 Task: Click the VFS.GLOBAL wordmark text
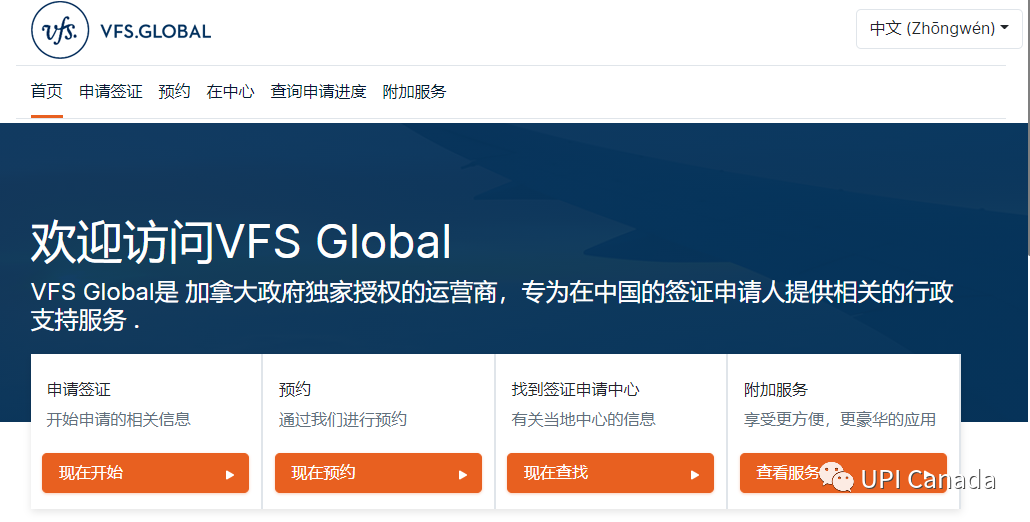point(156,31)
